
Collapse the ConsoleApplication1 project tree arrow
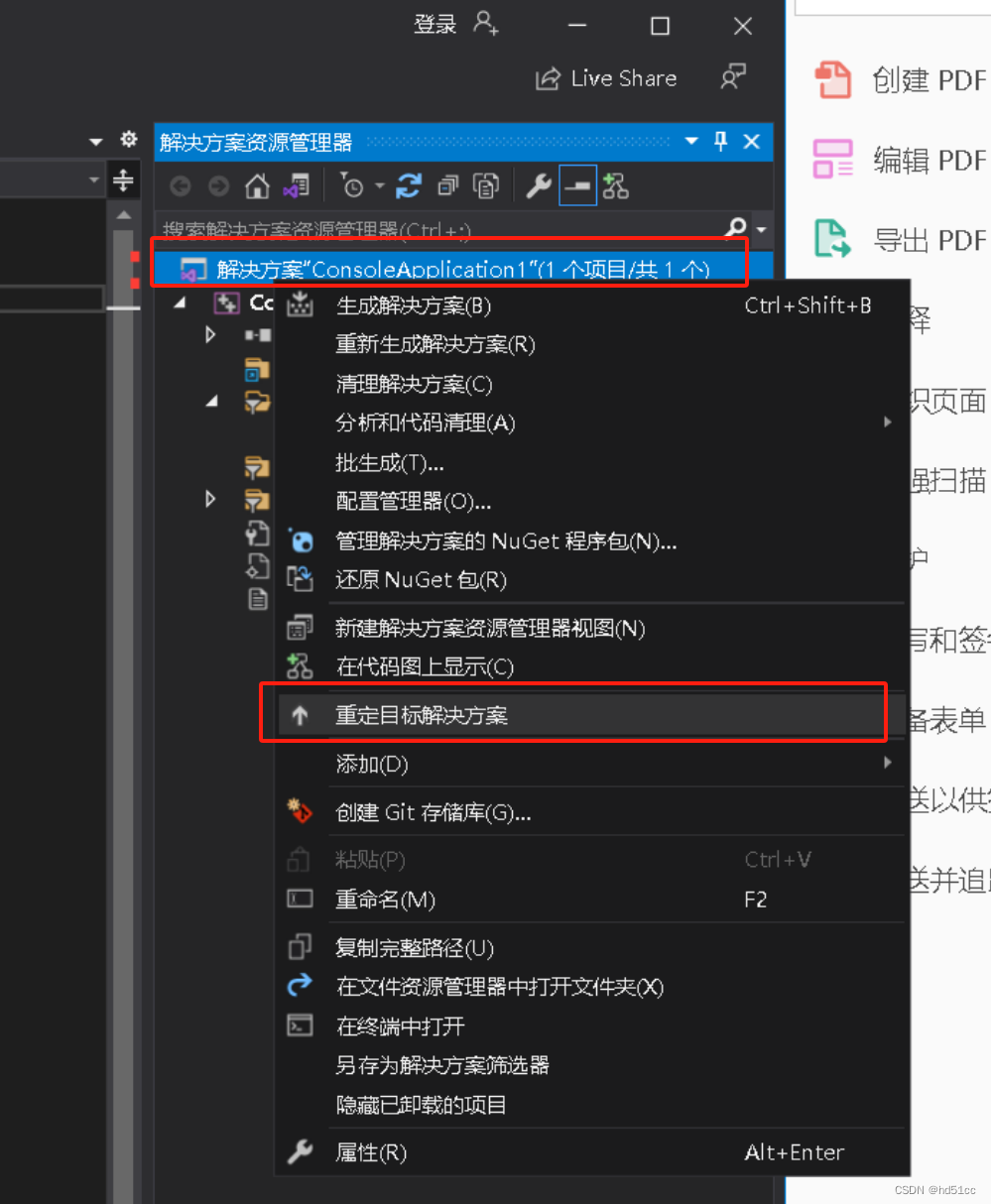click(179, 302)
